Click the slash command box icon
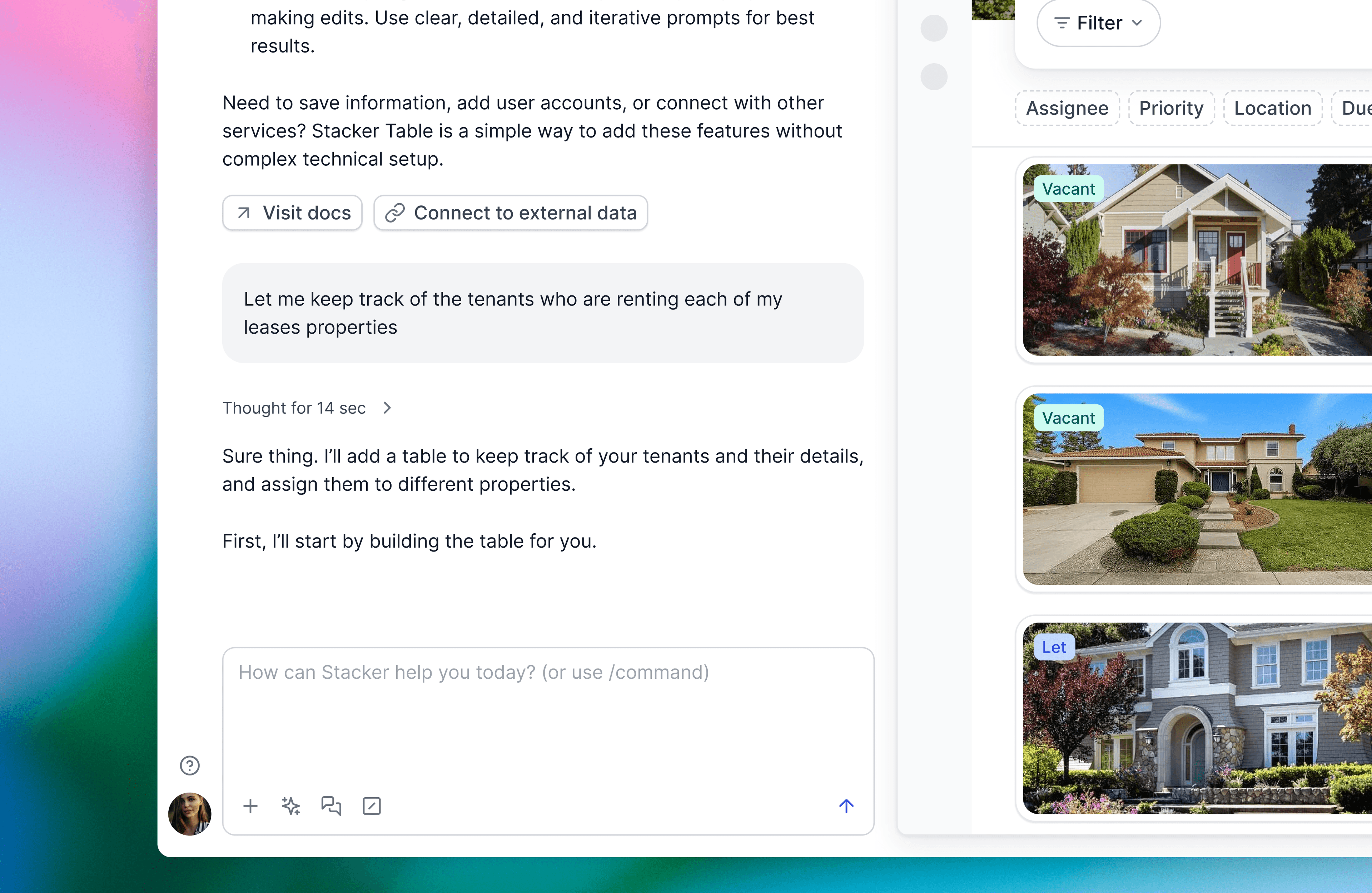Viewport: 1372px width, 893px height. 372,806
